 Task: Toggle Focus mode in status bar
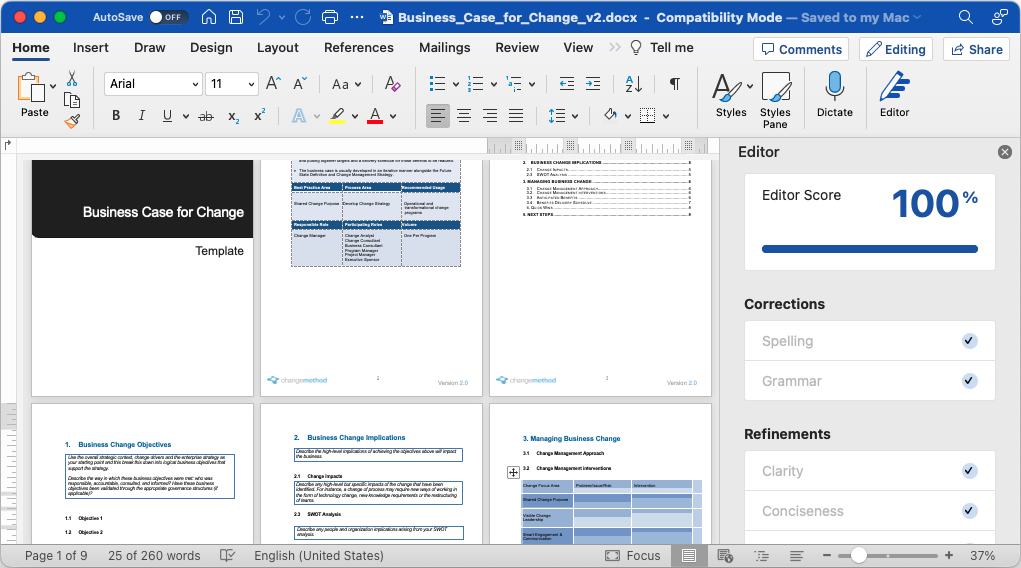(632, 556)
